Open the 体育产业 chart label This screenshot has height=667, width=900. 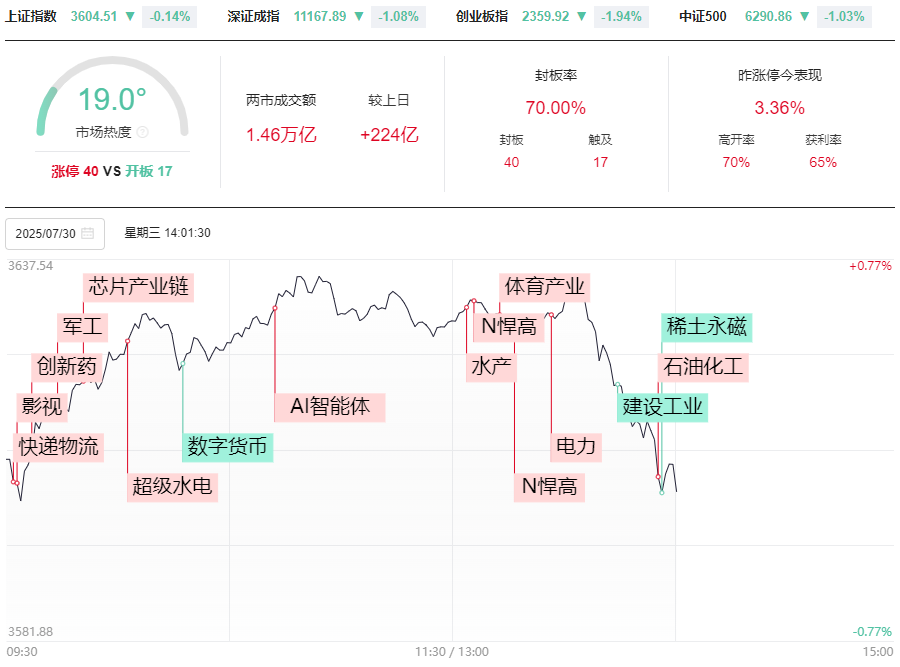(x=544, y=287)
